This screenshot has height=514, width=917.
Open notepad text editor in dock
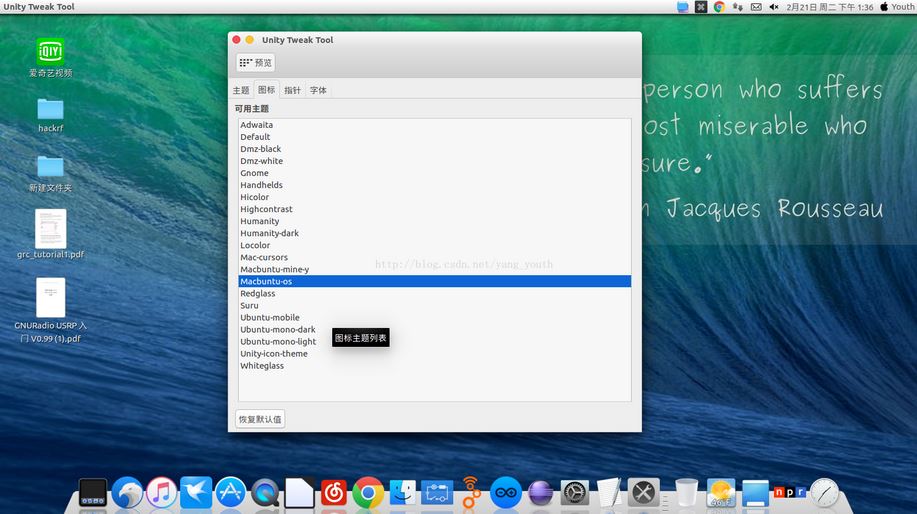click(609, 492)
